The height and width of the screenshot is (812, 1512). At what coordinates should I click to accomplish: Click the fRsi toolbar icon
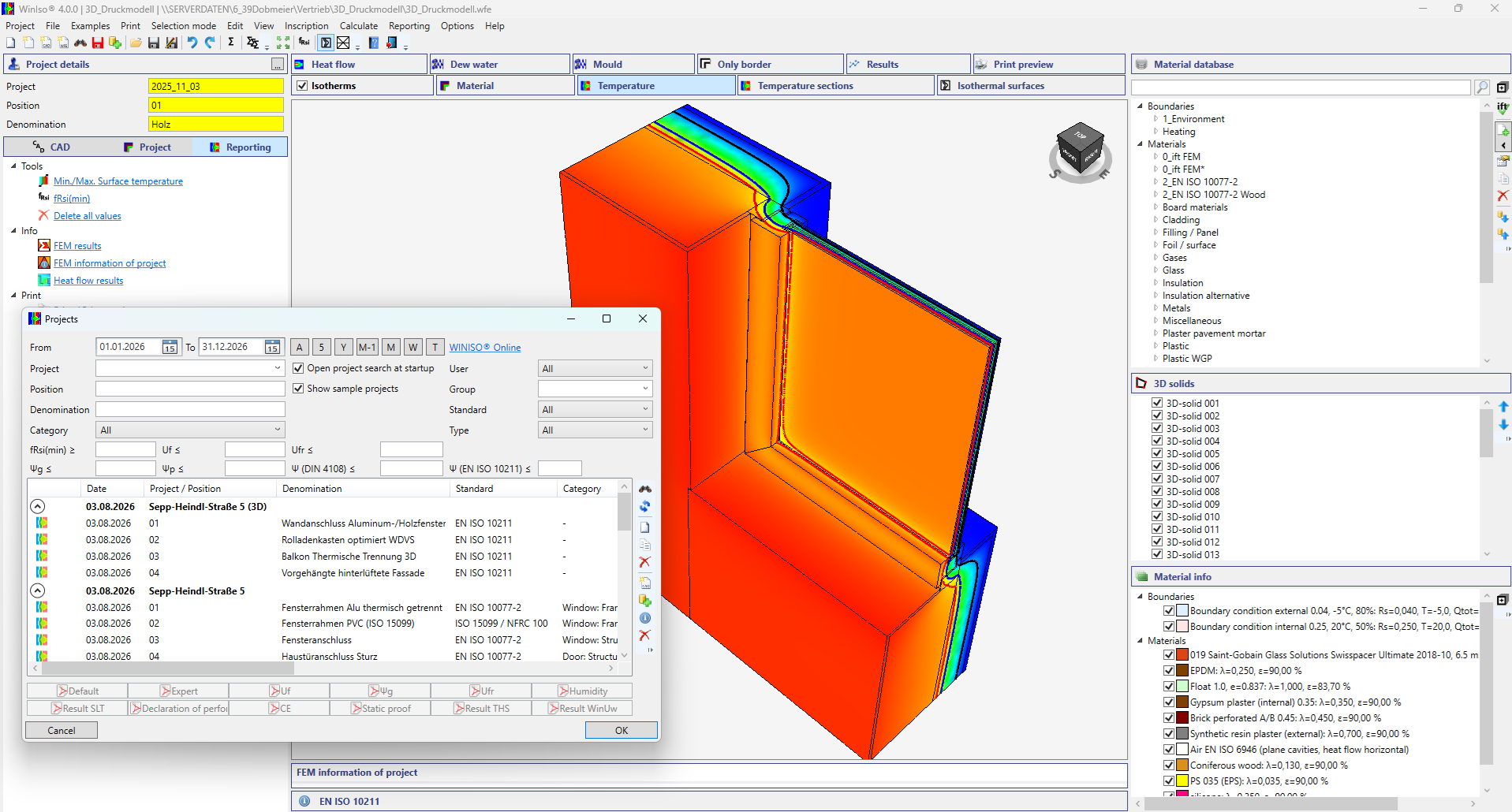[304, 43]
